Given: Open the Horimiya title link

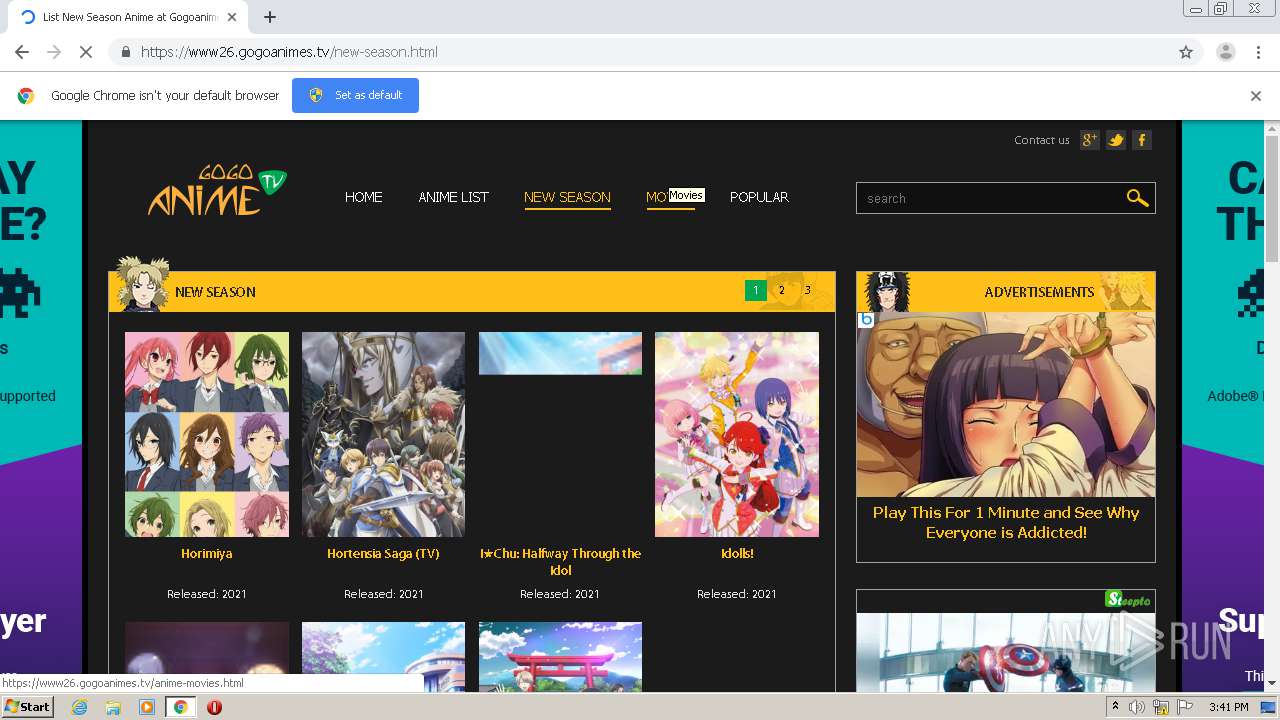Looking at the screenshot, I should click(x=206, y=553).
